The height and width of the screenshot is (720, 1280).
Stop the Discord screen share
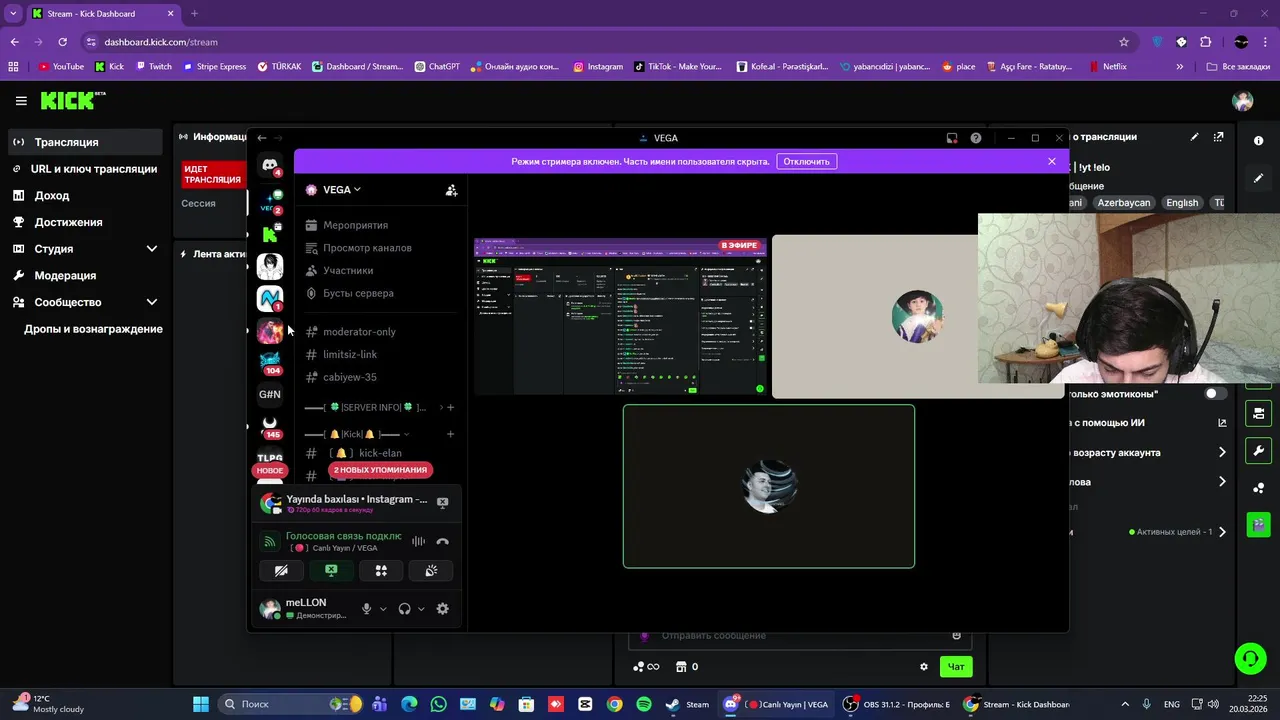331,570
